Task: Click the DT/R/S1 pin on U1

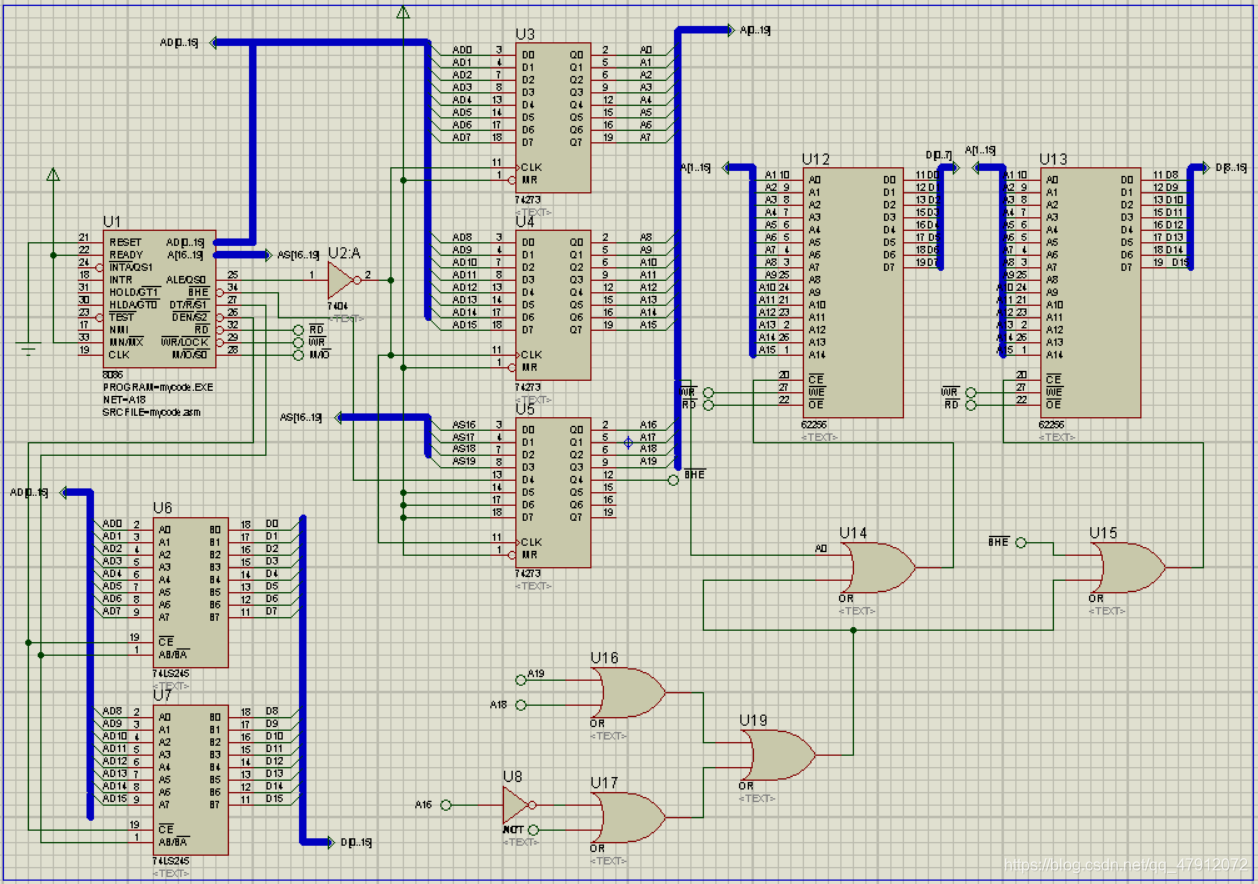Action: pos(188,304)
